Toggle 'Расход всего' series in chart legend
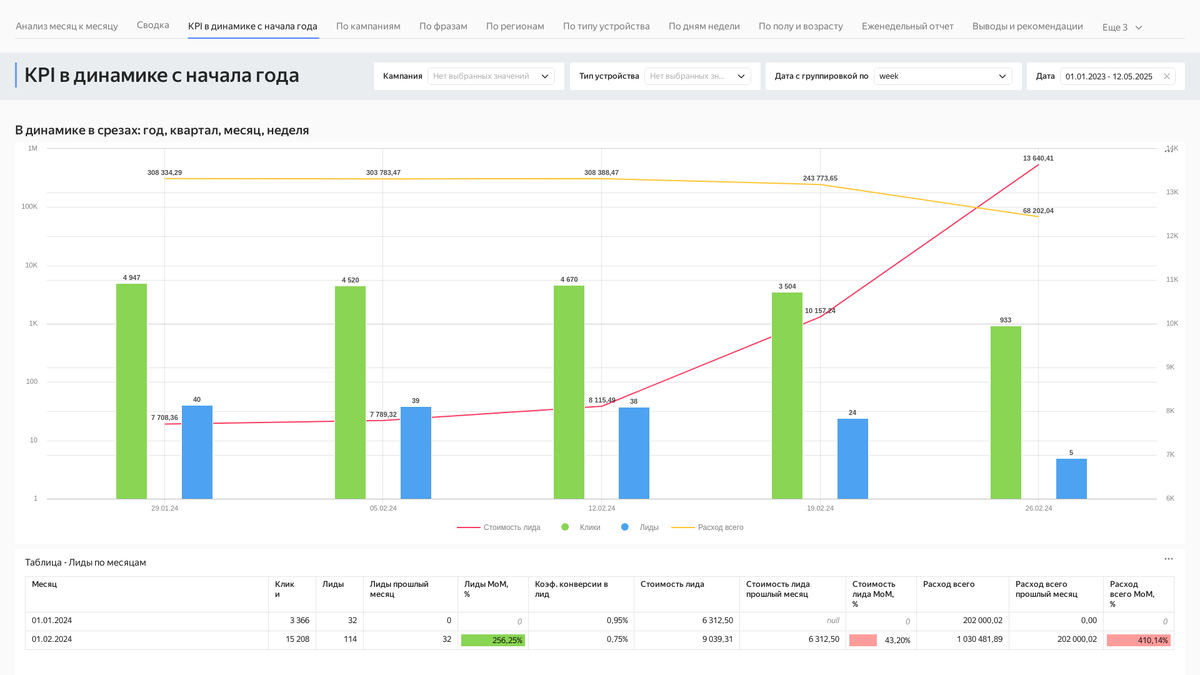 (x=707, y=527)
